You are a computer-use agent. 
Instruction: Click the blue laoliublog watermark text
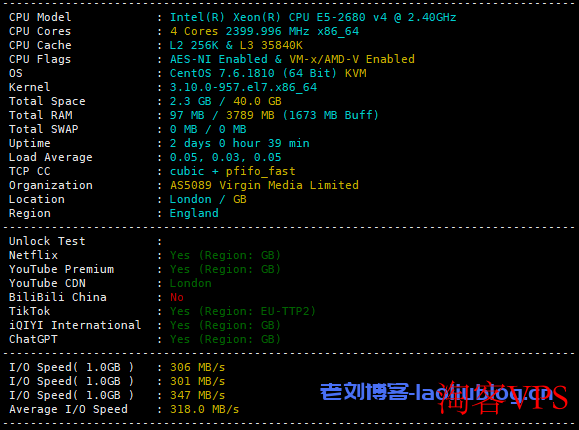pos(436,392)
